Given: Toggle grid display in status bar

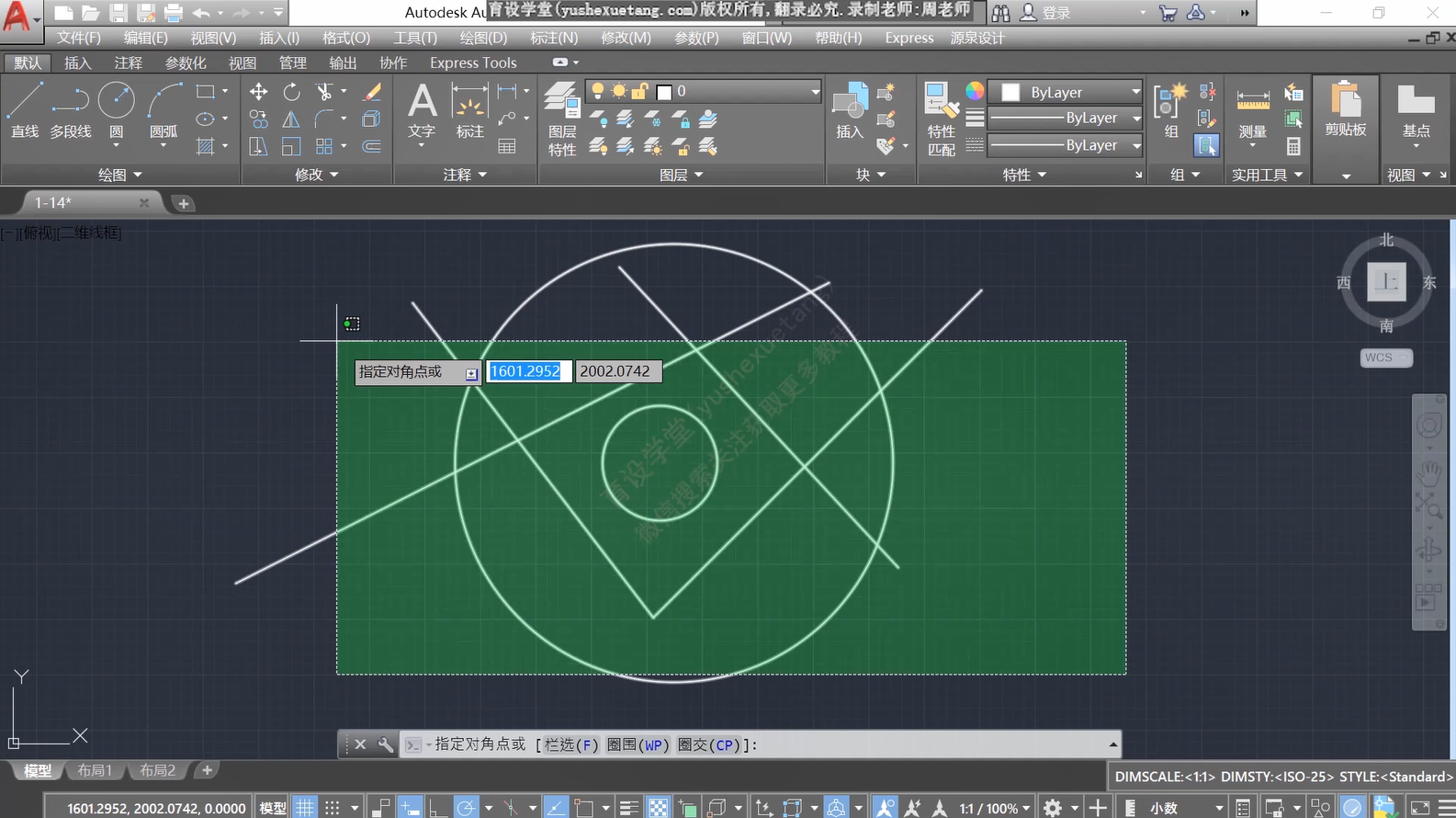Looking at the screenshot, I should point(304,807).
